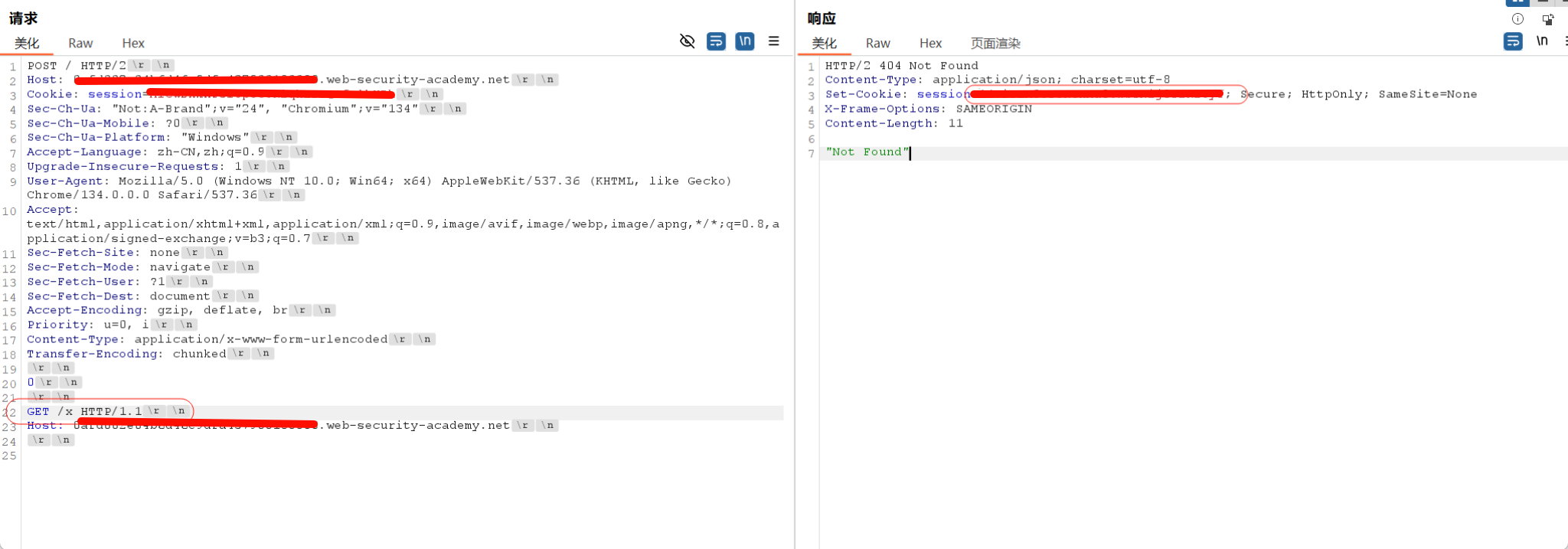The width and height of the screenshot is (1568, 549).
Task: Click the 'POST / HTTP/2' request line
Action: click(x=77, y=66)
